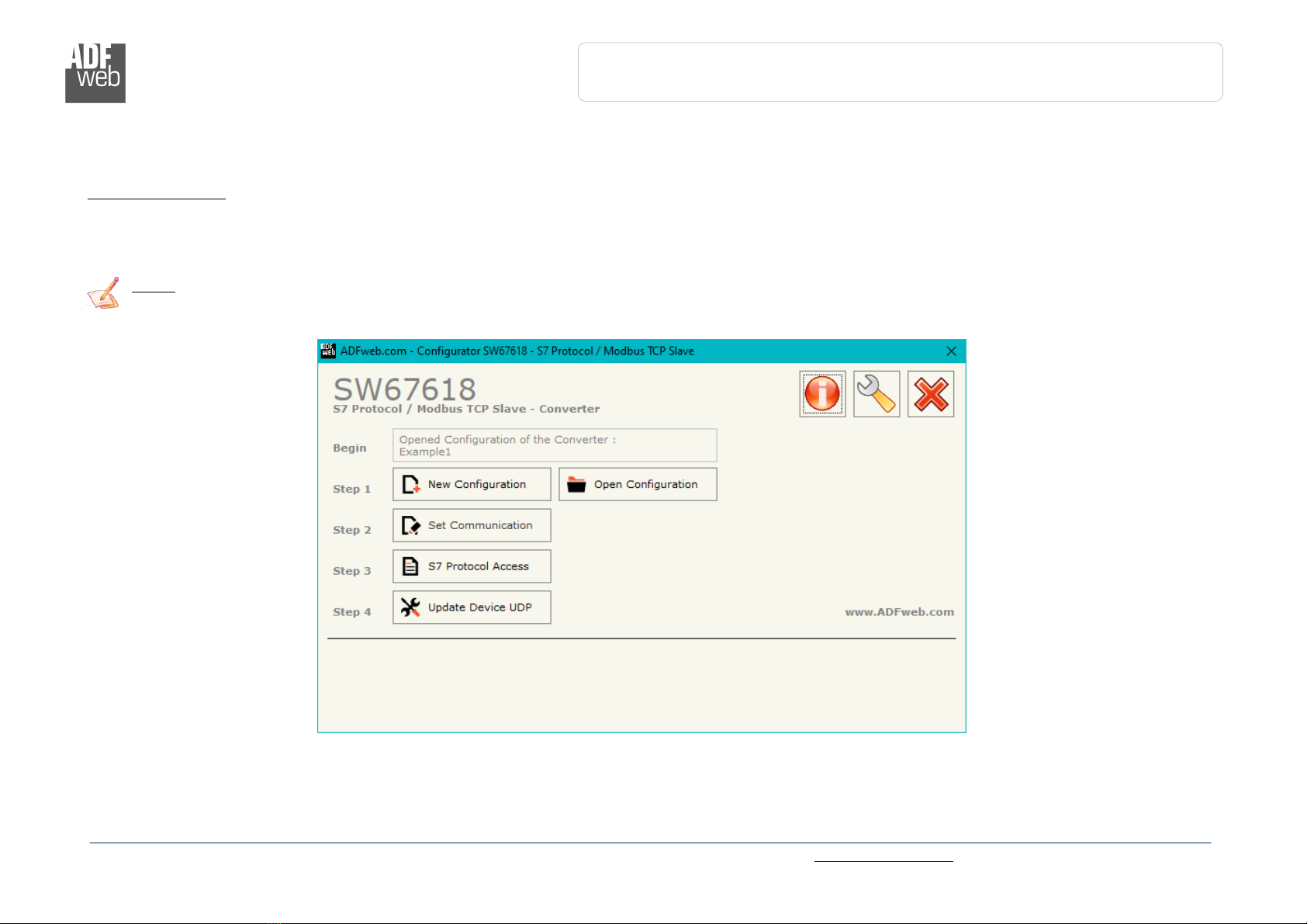Click the ADFweb title bar app icon

[329, 351]
